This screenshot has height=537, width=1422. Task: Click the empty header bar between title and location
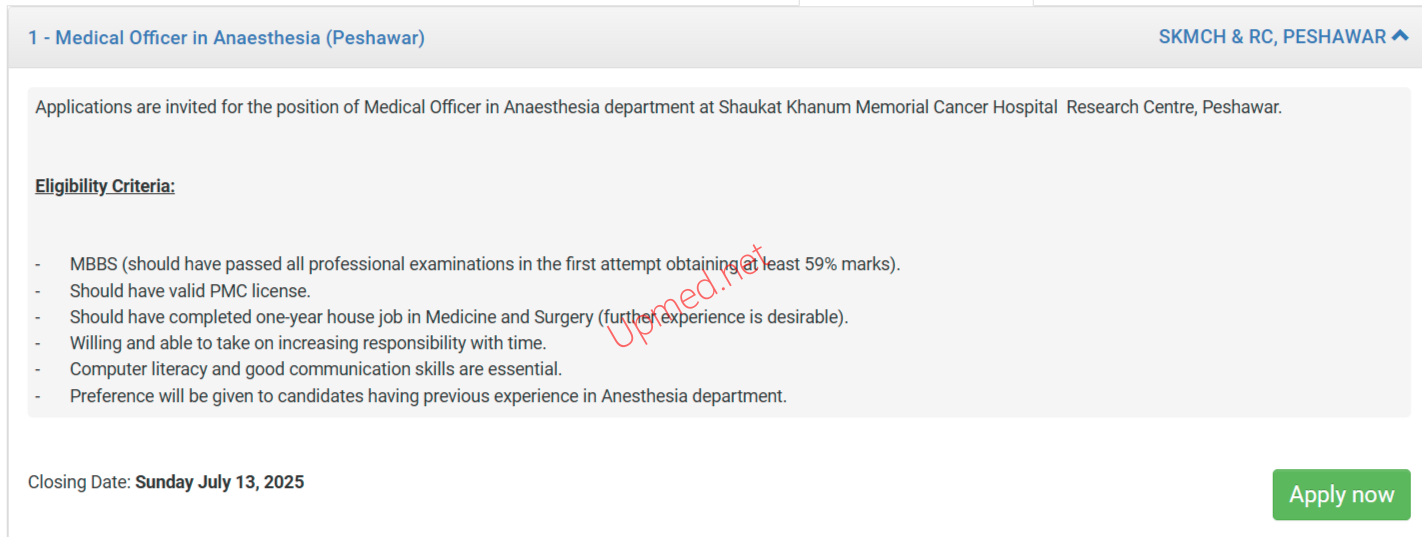point(790,38)
